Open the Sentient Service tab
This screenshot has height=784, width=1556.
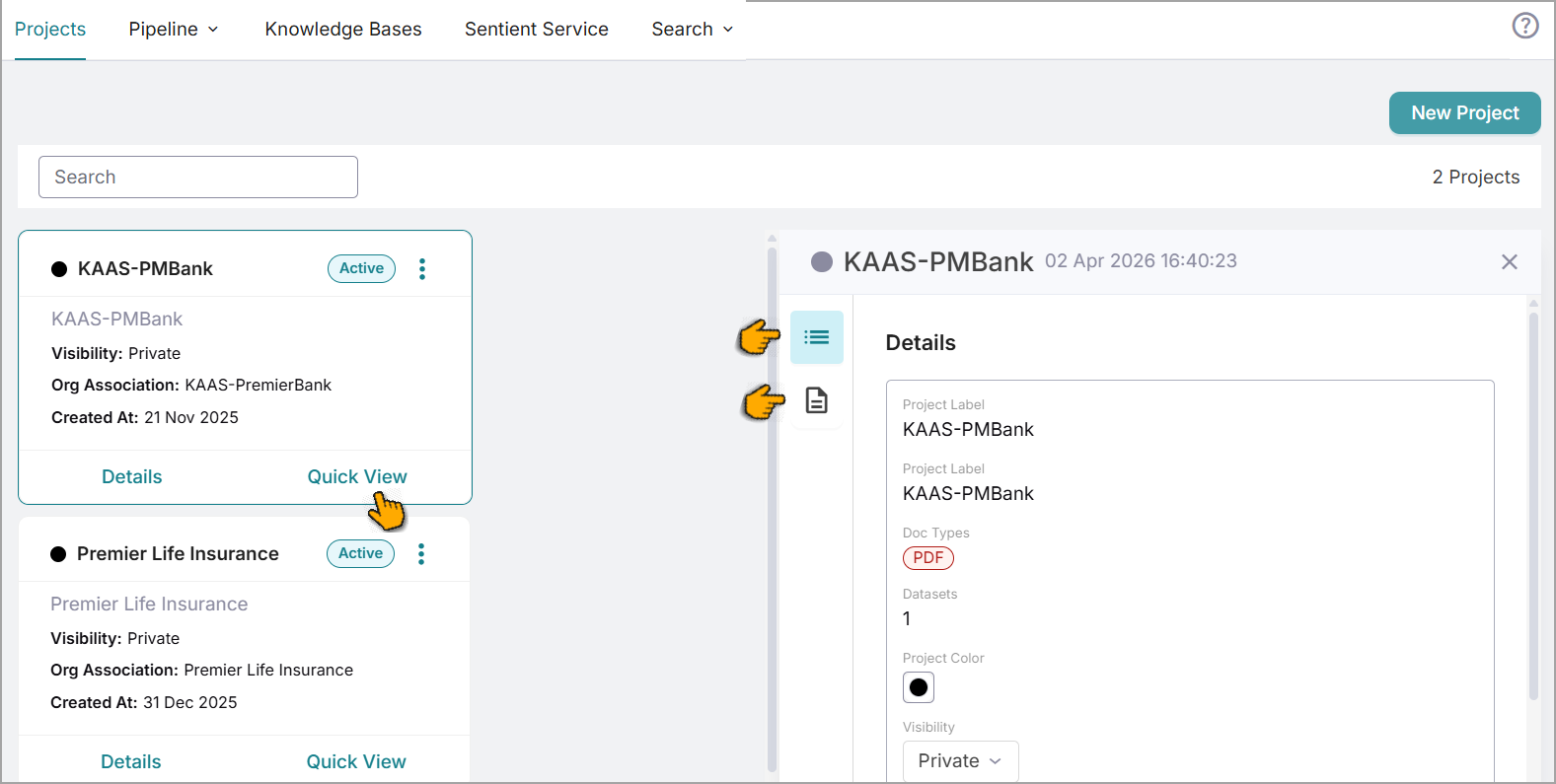click(537, 30)
